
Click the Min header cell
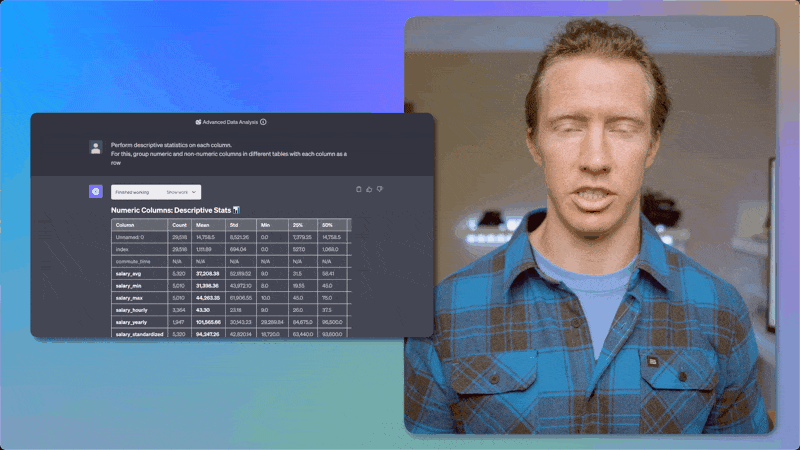[x=272, y=225]
